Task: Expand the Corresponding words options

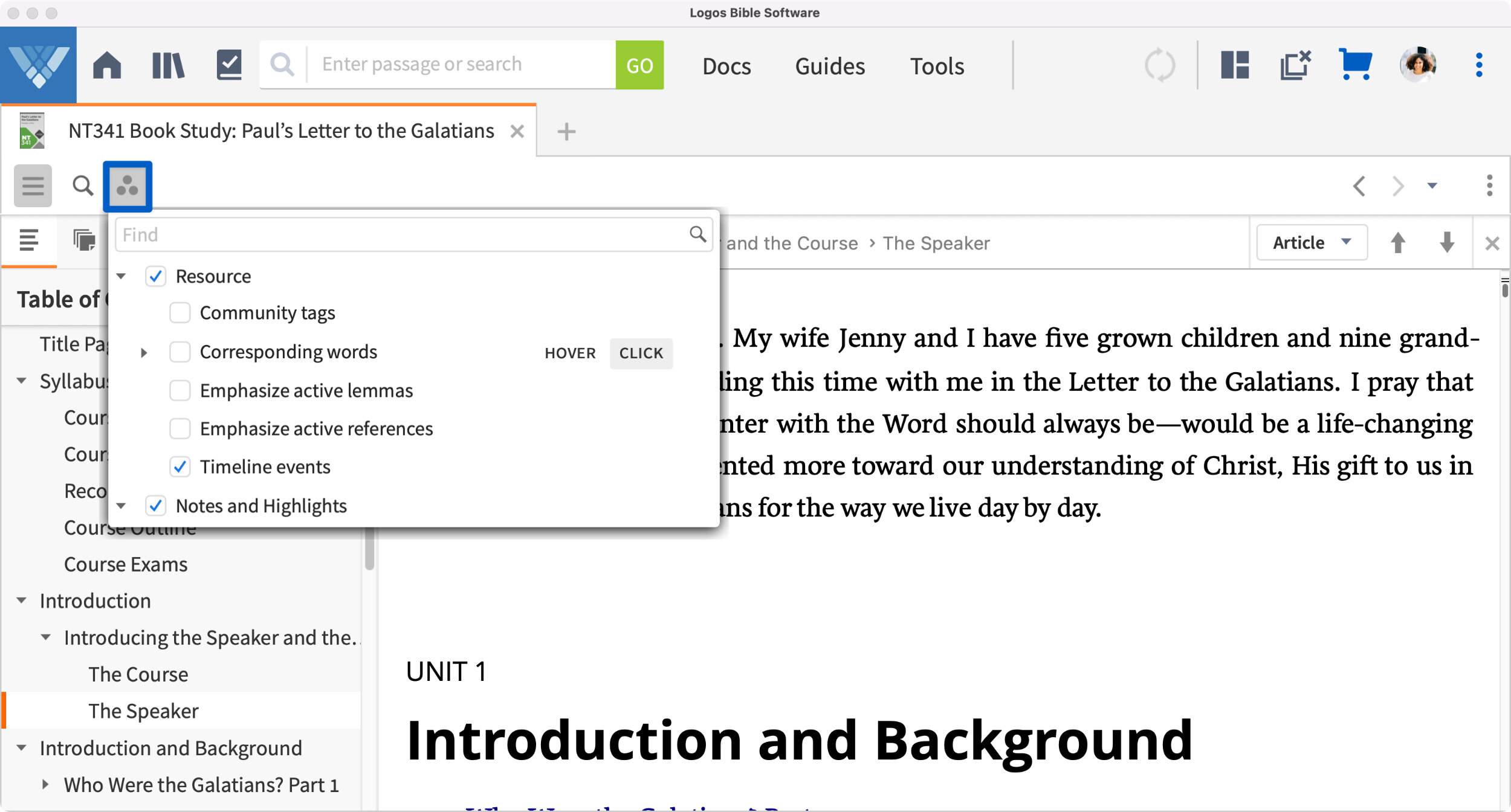Action: [x=144, y=352]
